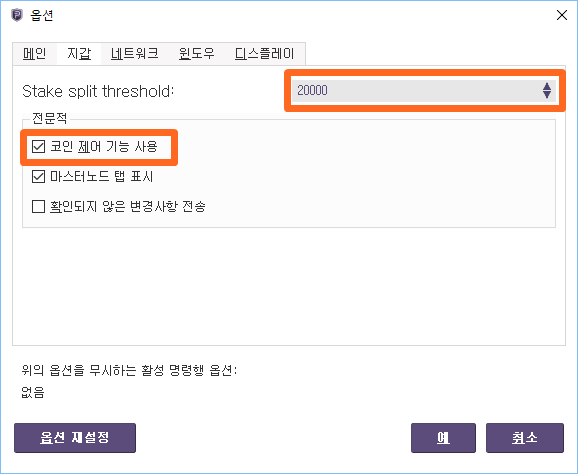Viewport: 578px width, 474px height.
Task: Click the 없음 command-line options text
Action: coord(33,392)
